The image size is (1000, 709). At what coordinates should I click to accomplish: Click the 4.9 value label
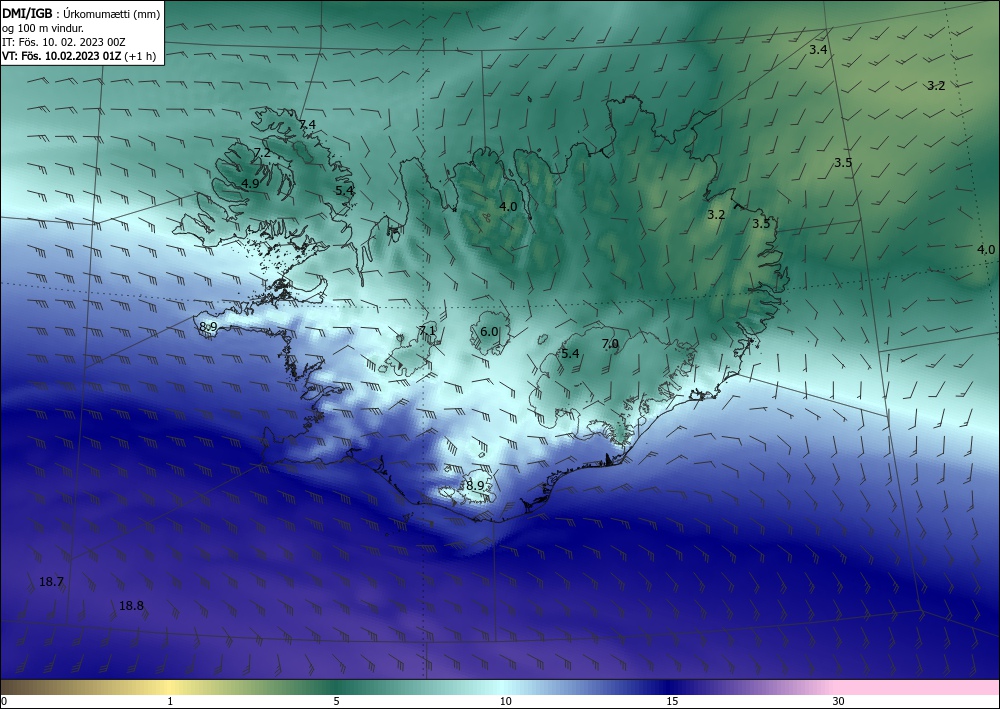click(x=250, y=183)
